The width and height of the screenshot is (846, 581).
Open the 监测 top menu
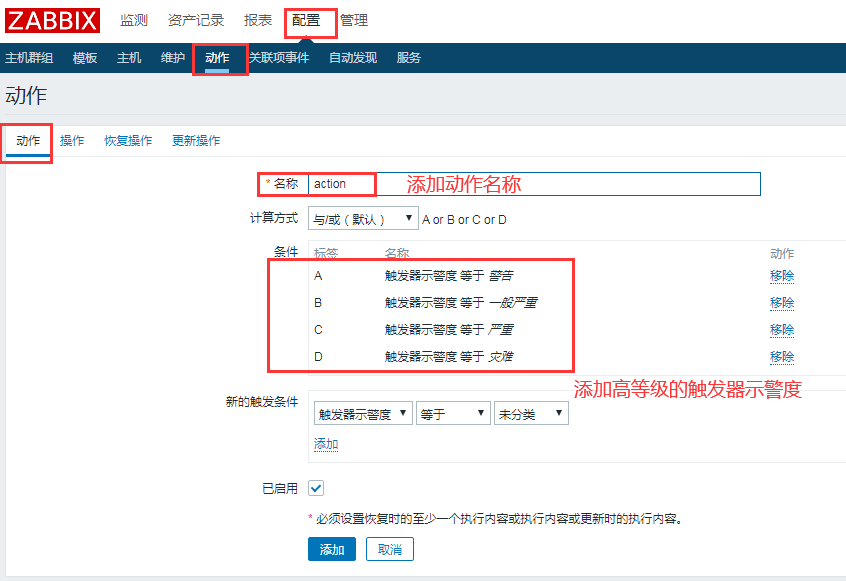coord(134,20)
